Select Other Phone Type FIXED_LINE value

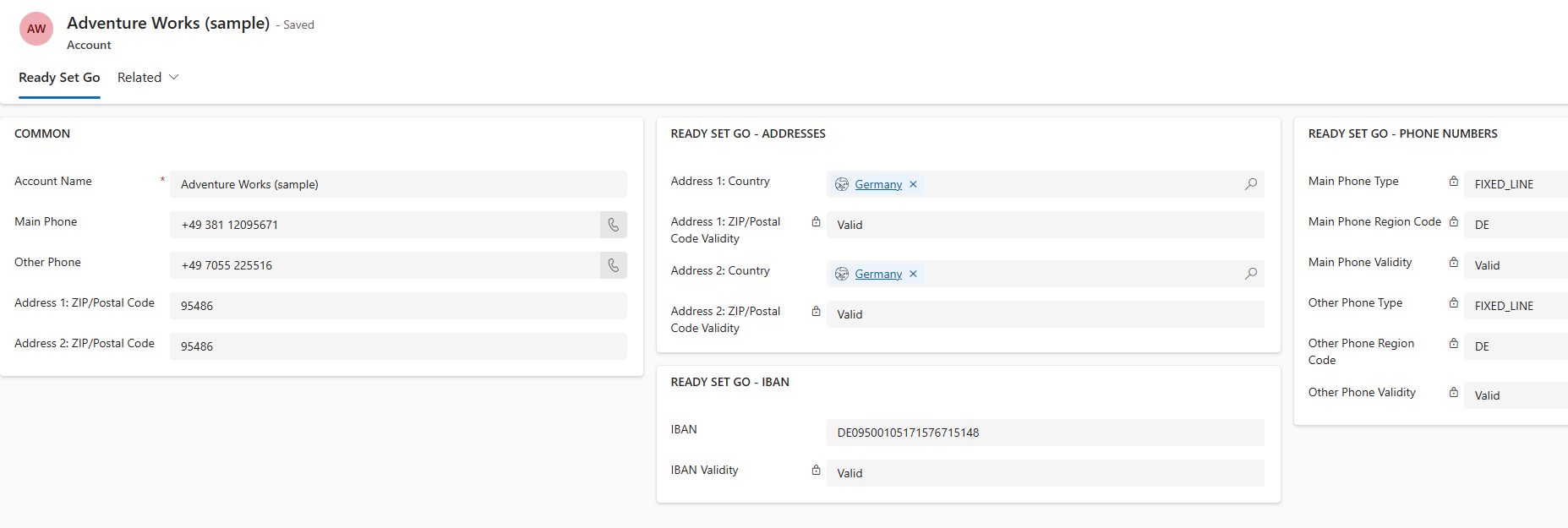(1516, 306)
